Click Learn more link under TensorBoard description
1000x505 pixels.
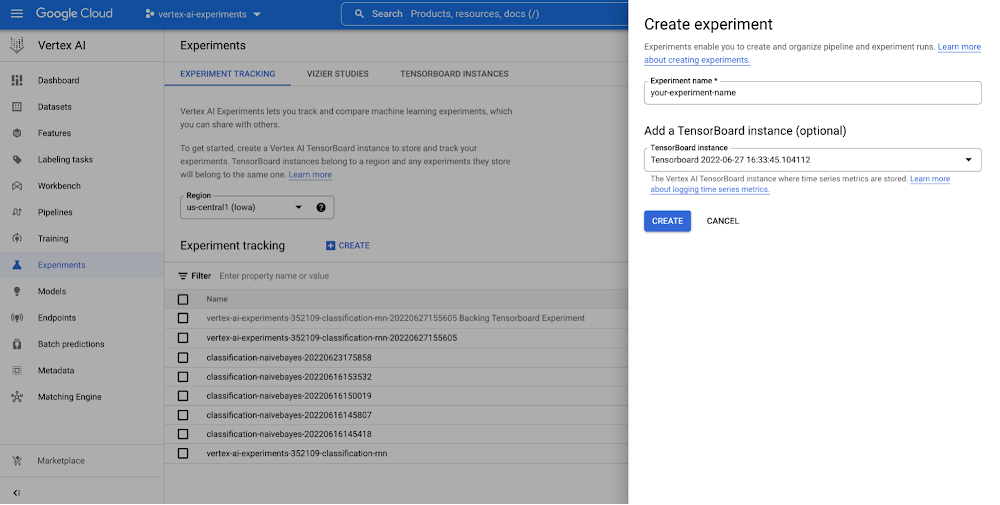(310, 175)
